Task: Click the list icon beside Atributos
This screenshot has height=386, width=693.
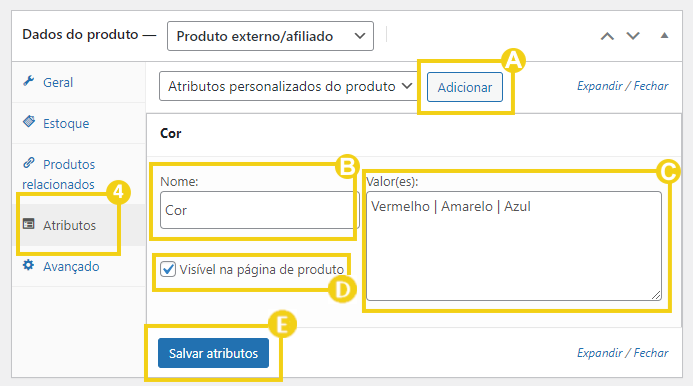Action: 29,224
